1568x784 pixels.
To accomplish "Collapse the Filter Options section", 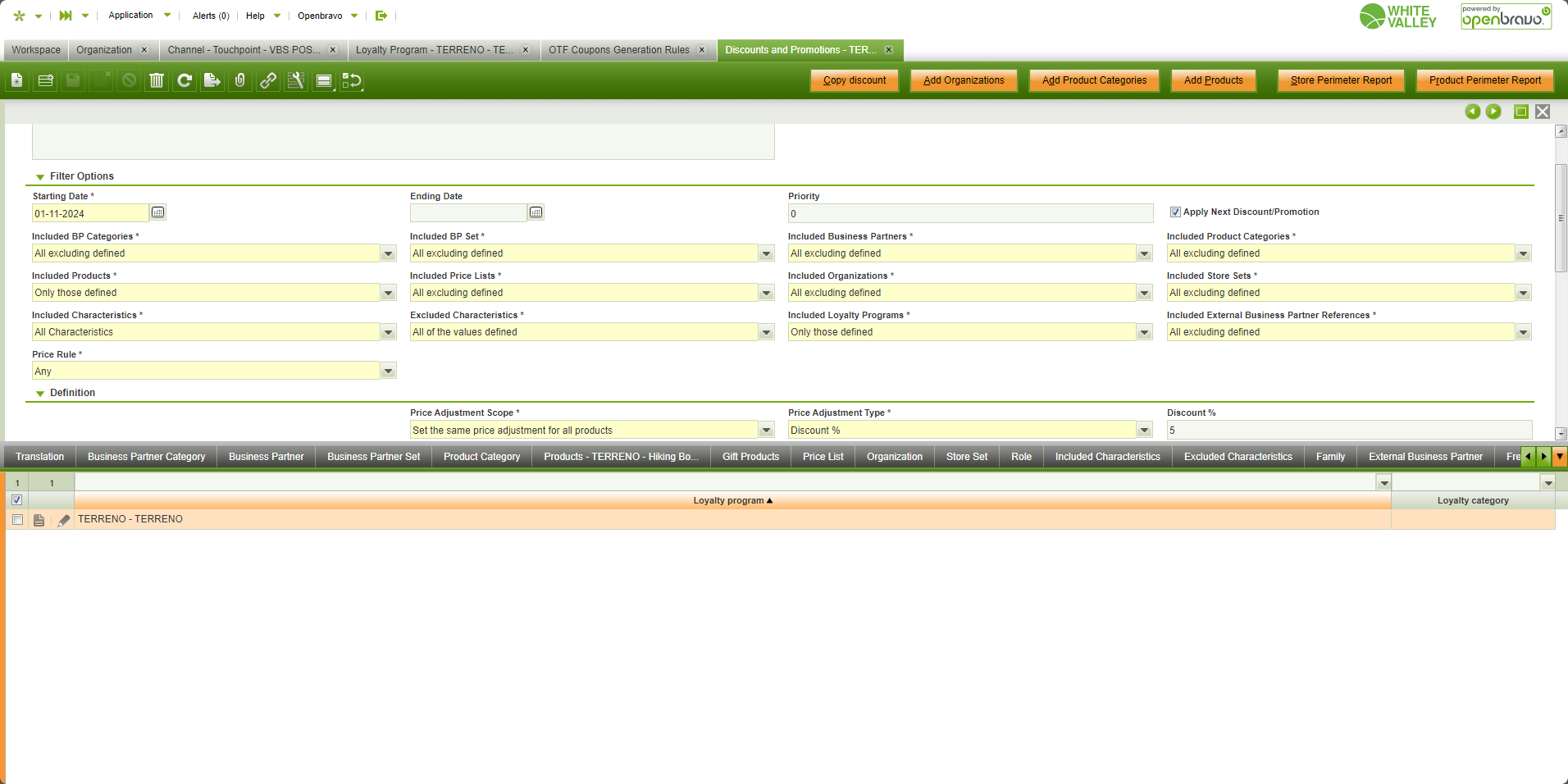I will pyautogui.click(x=40, y=177).
